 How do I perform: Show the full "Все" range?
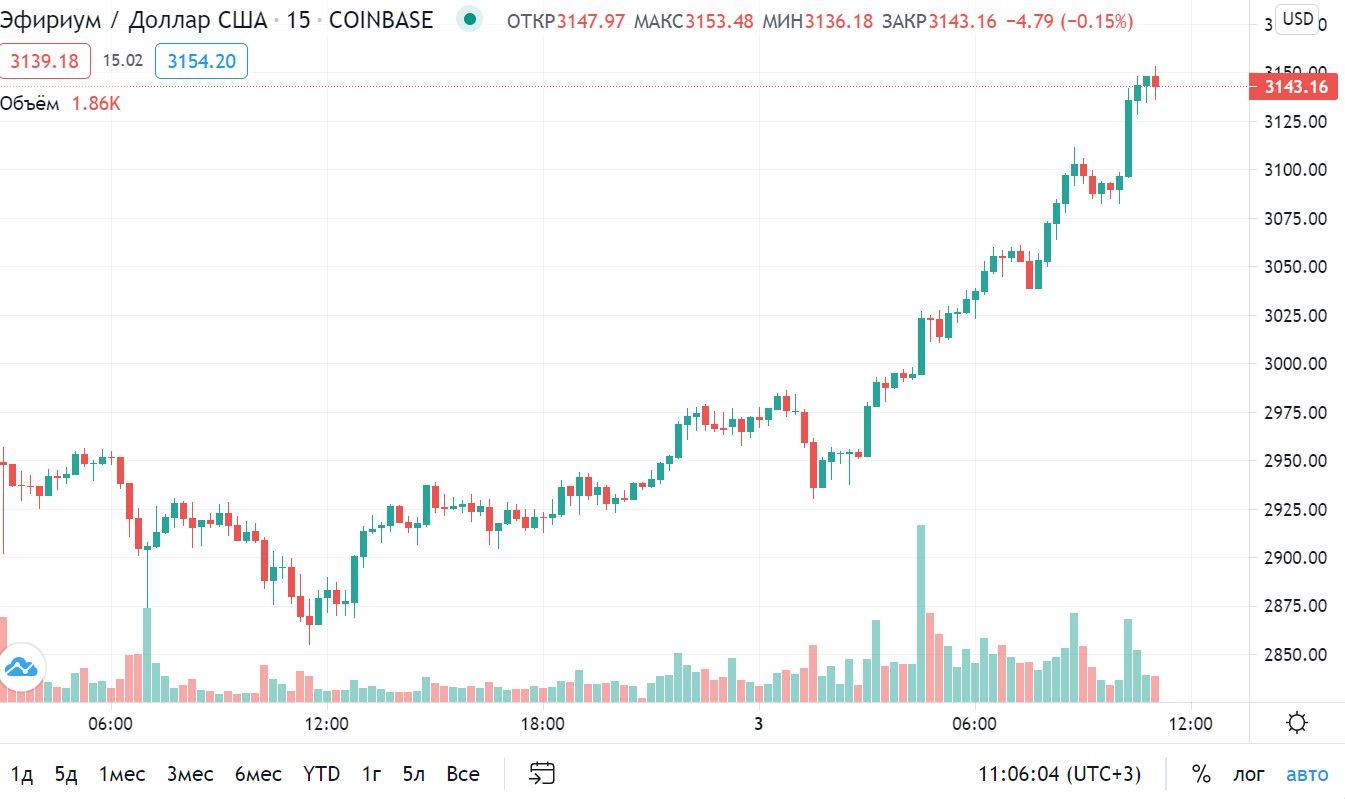point(463,773)
